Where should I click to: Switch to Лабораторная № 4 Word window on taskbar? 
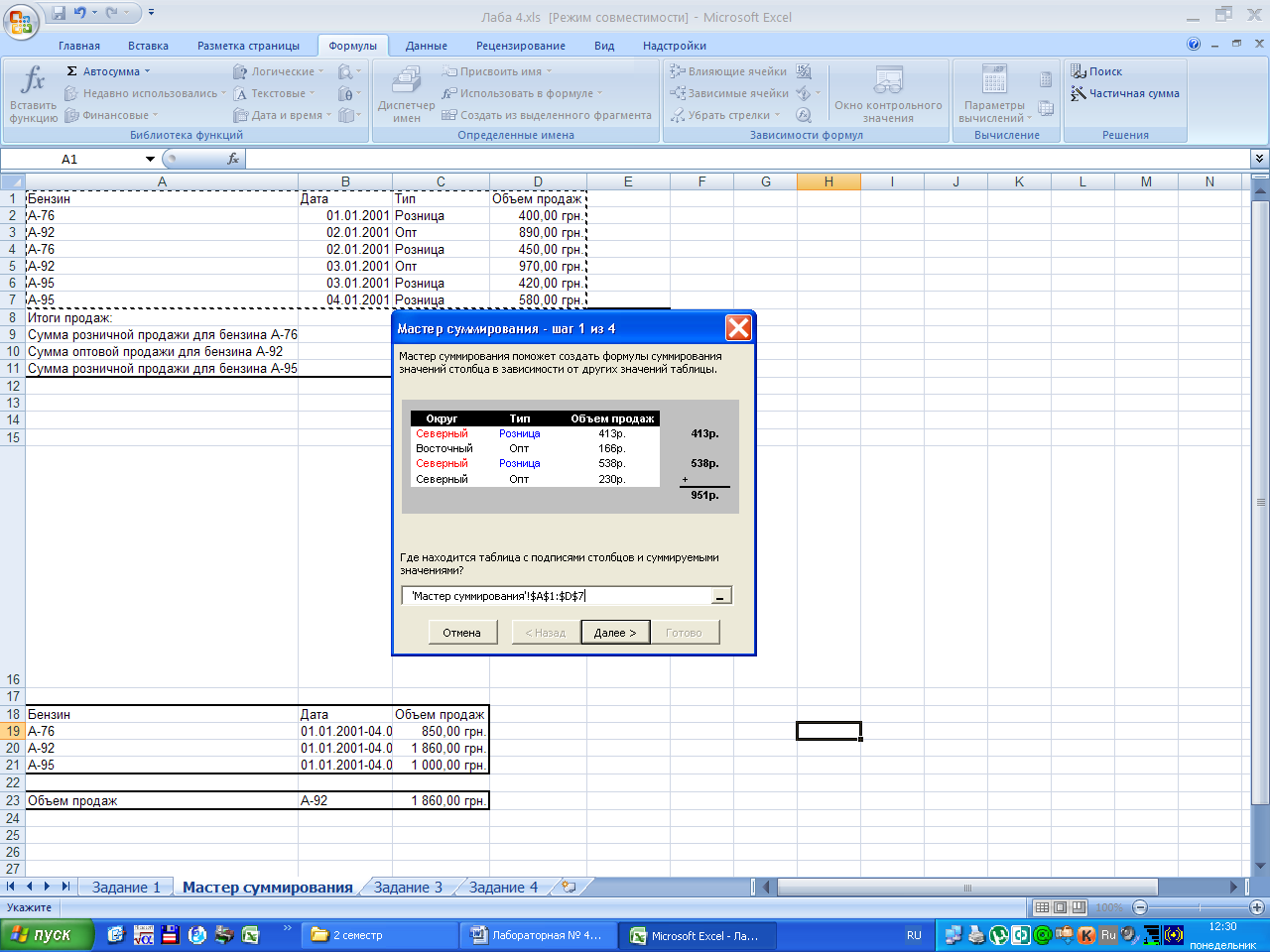pyautogui.click(x=539, y=935)
